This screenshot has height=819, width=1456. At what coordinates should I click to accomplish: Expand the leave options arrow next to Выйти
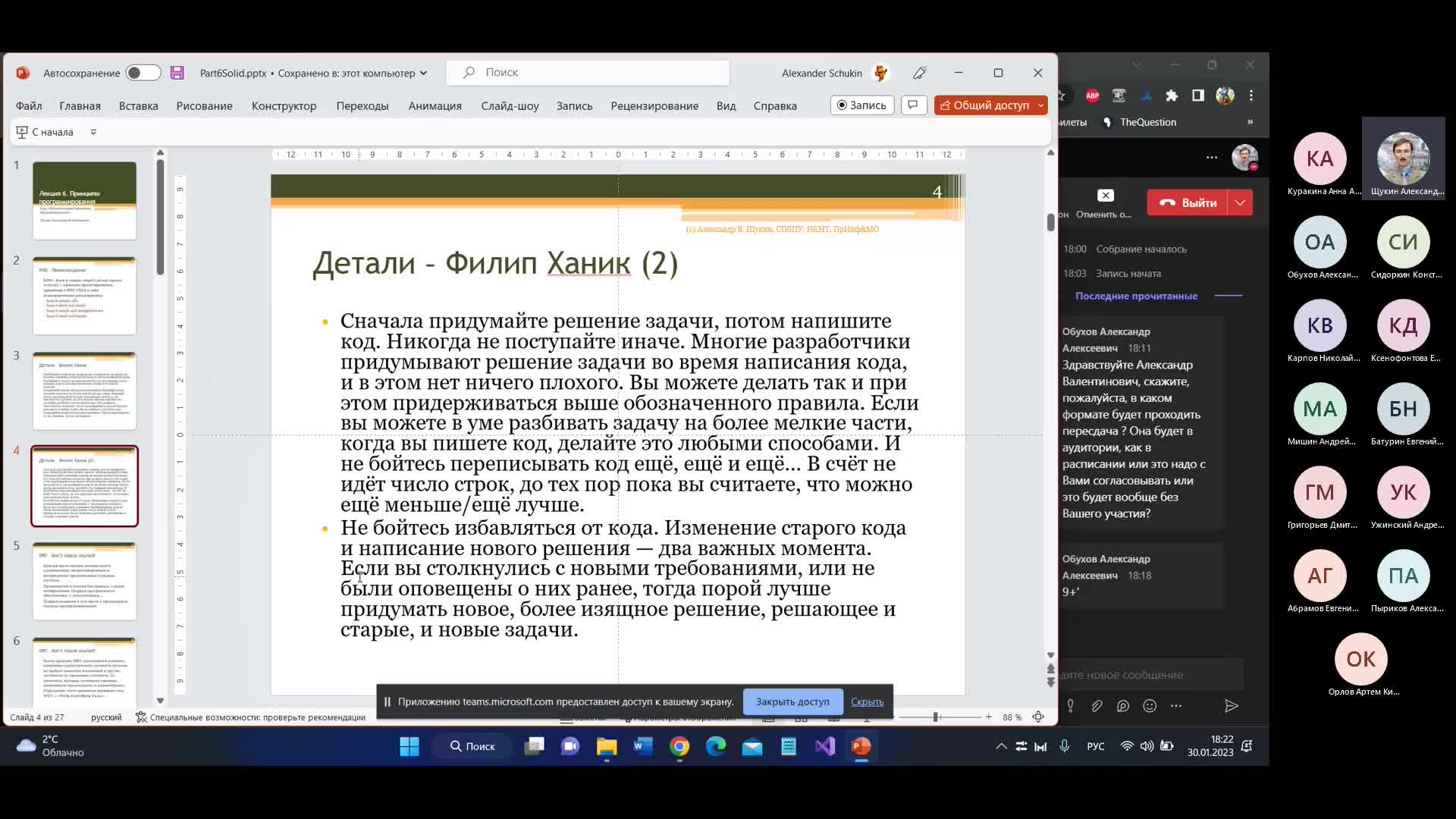click(1241, 202)
